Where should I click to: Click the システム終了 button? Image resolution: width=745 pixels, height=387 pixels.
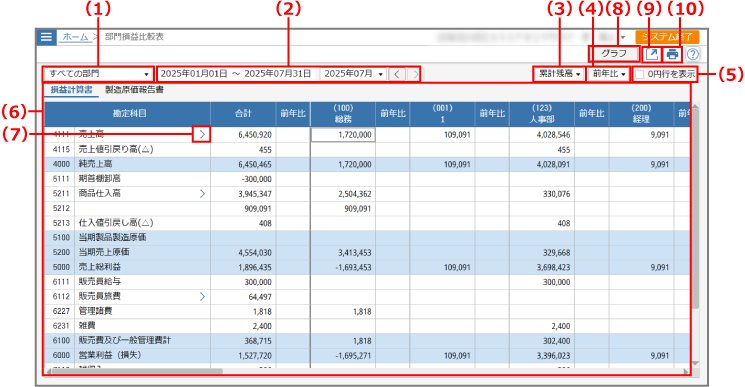668,37
